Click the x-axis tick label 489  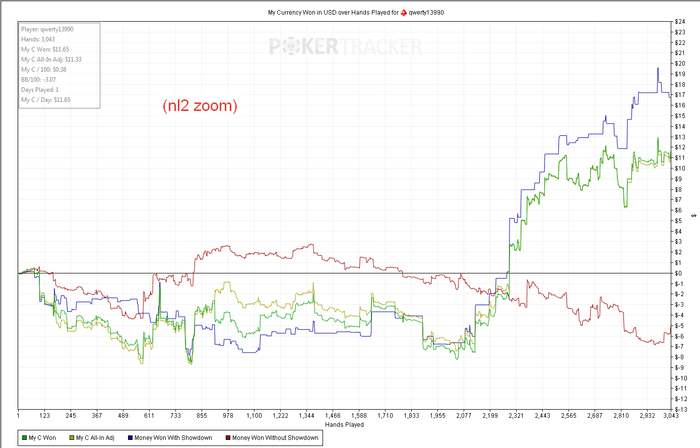[x=123, y=415]
